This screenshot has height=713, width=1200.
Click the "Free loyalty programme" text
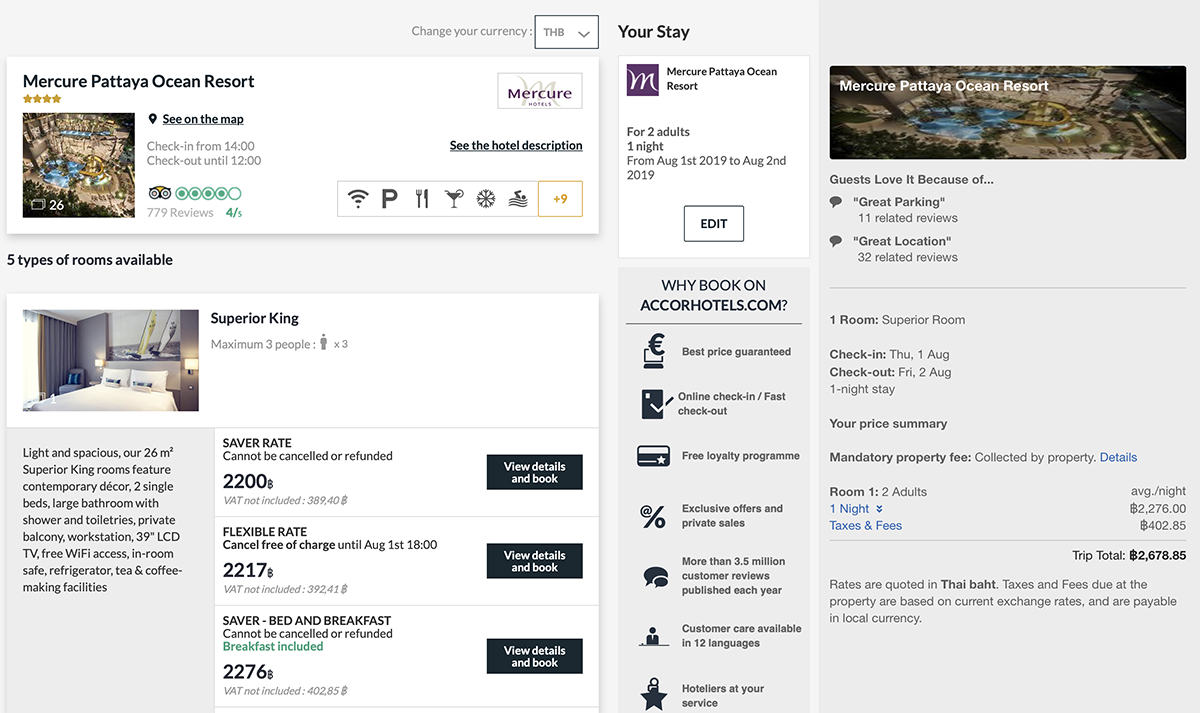(x=741, y=456)
